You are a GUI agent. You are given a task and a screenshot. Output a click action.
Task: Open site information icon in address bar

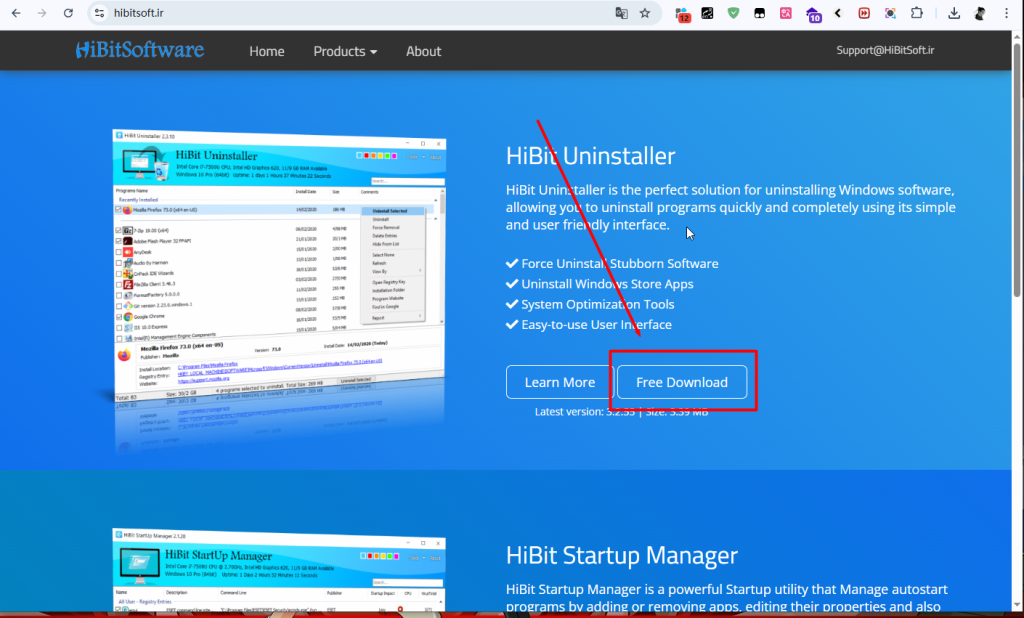coord(99,13)
